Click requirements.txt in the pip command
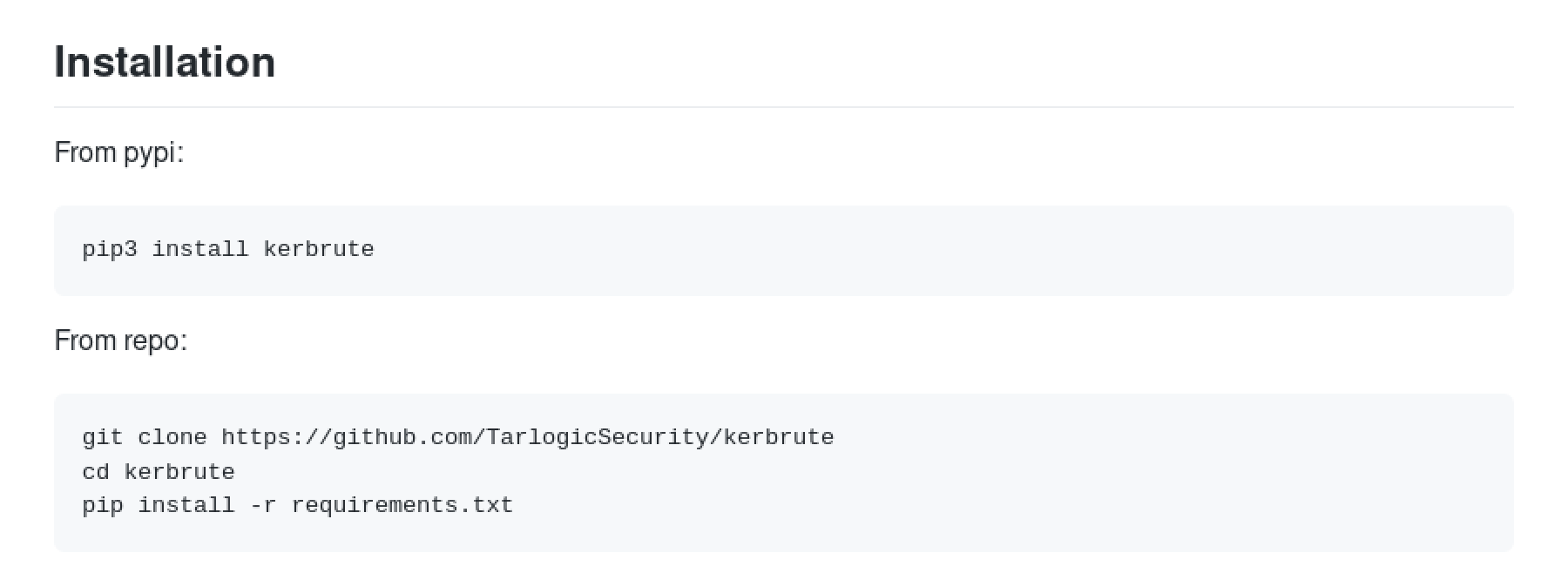 [x=402, y=505]
